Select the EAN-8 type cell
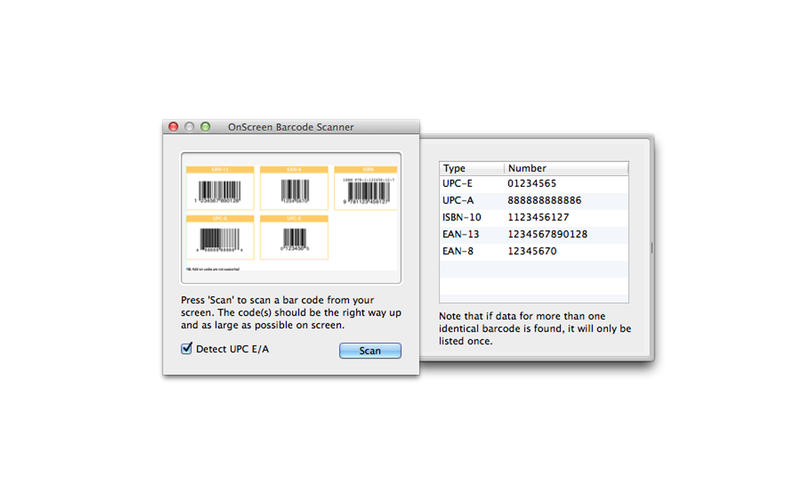 458,251
